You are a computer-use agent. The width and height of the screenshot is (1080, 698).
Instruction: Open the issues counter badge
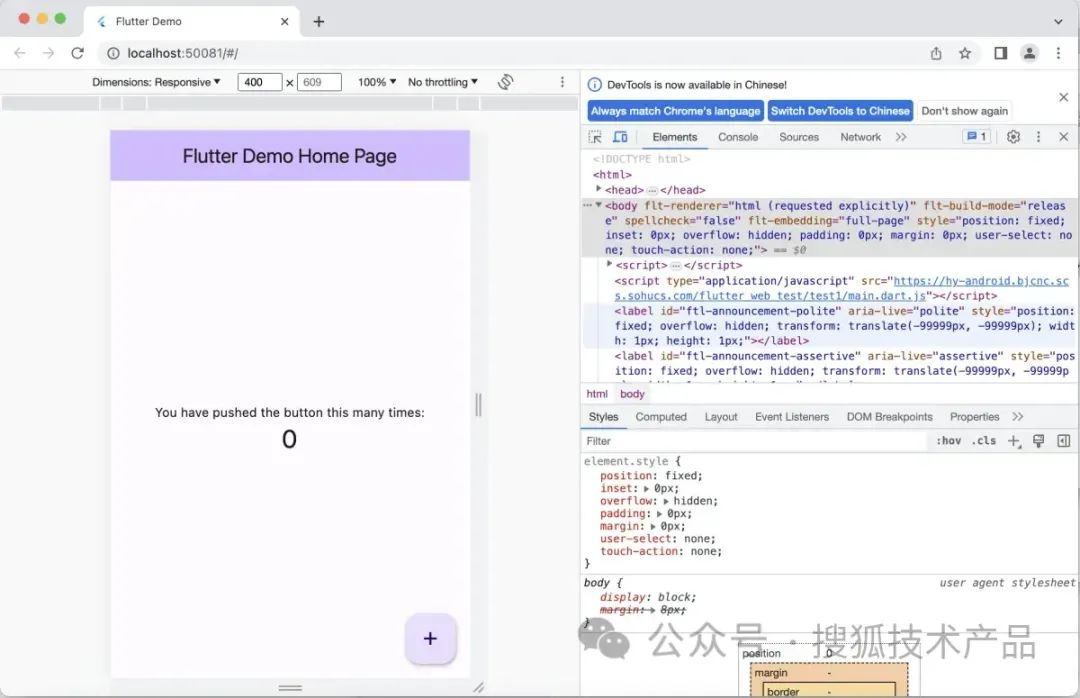pyautogui.click(x=976, y=137)
